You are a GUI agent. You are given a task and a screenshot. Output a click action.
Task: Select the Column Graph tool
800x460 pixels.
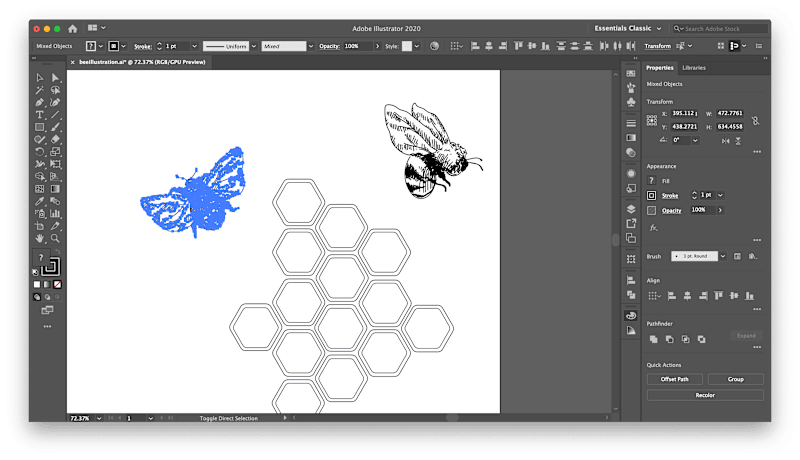pyautogui.click(x=56, y=214)
